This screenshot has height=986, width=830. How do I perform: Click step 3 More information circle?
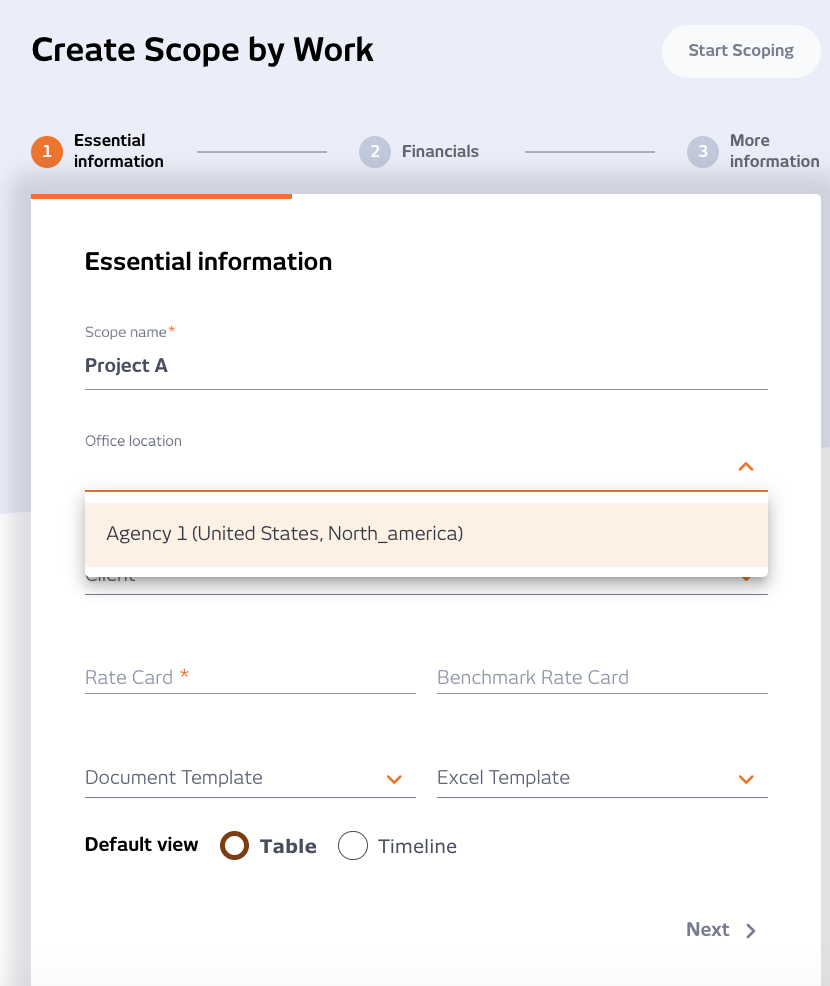pos(702,152)
